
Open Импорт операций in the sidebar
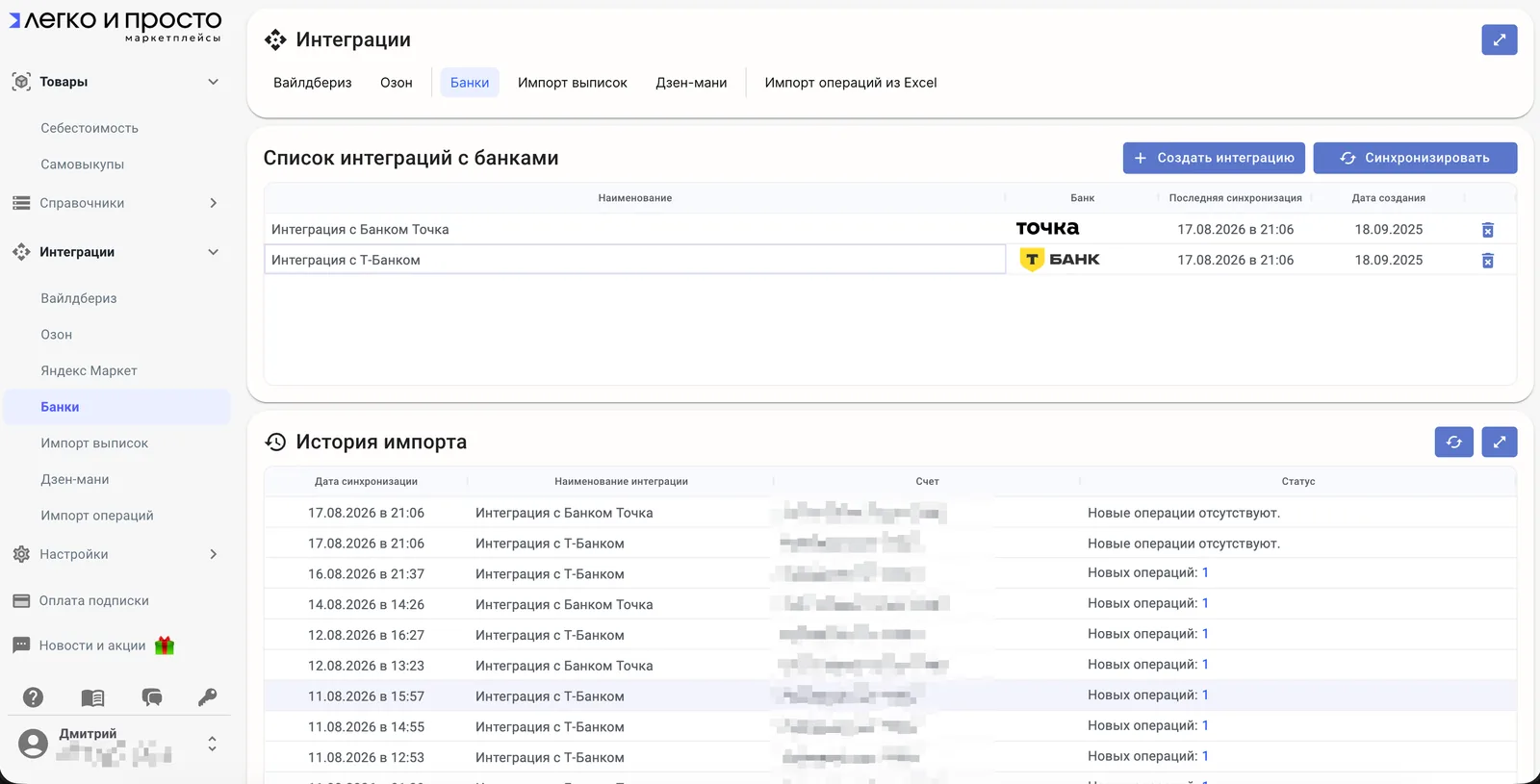click(x=97, y=516)
